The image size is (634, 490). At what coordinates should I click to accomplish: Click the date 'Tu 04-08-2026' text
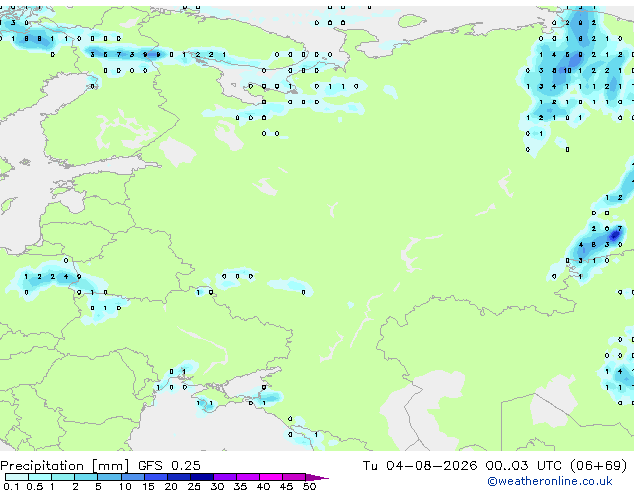(420, 466)
